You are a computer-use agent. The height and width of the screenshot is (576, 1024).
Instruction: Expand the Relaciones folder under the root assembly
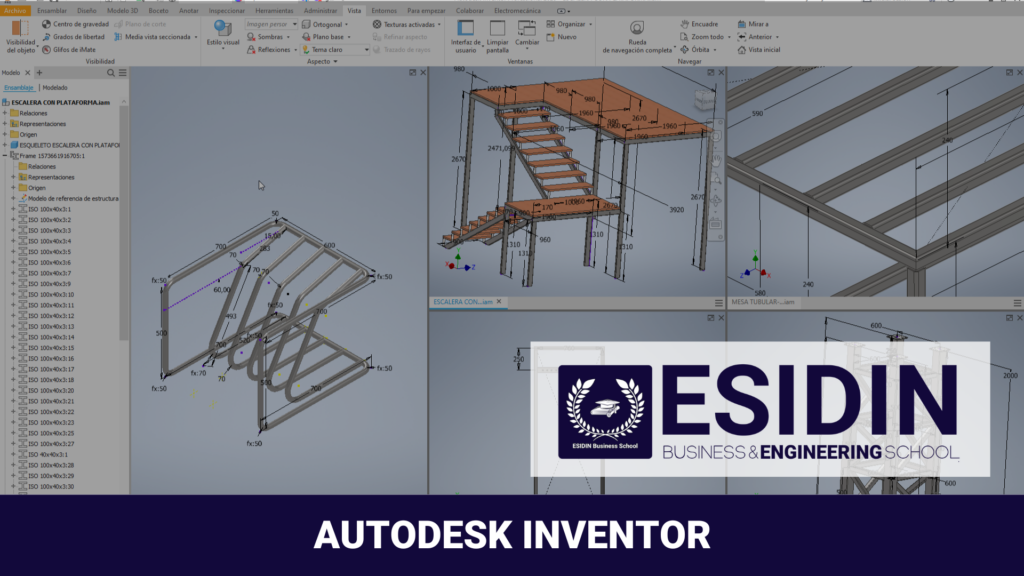[5, 113]
